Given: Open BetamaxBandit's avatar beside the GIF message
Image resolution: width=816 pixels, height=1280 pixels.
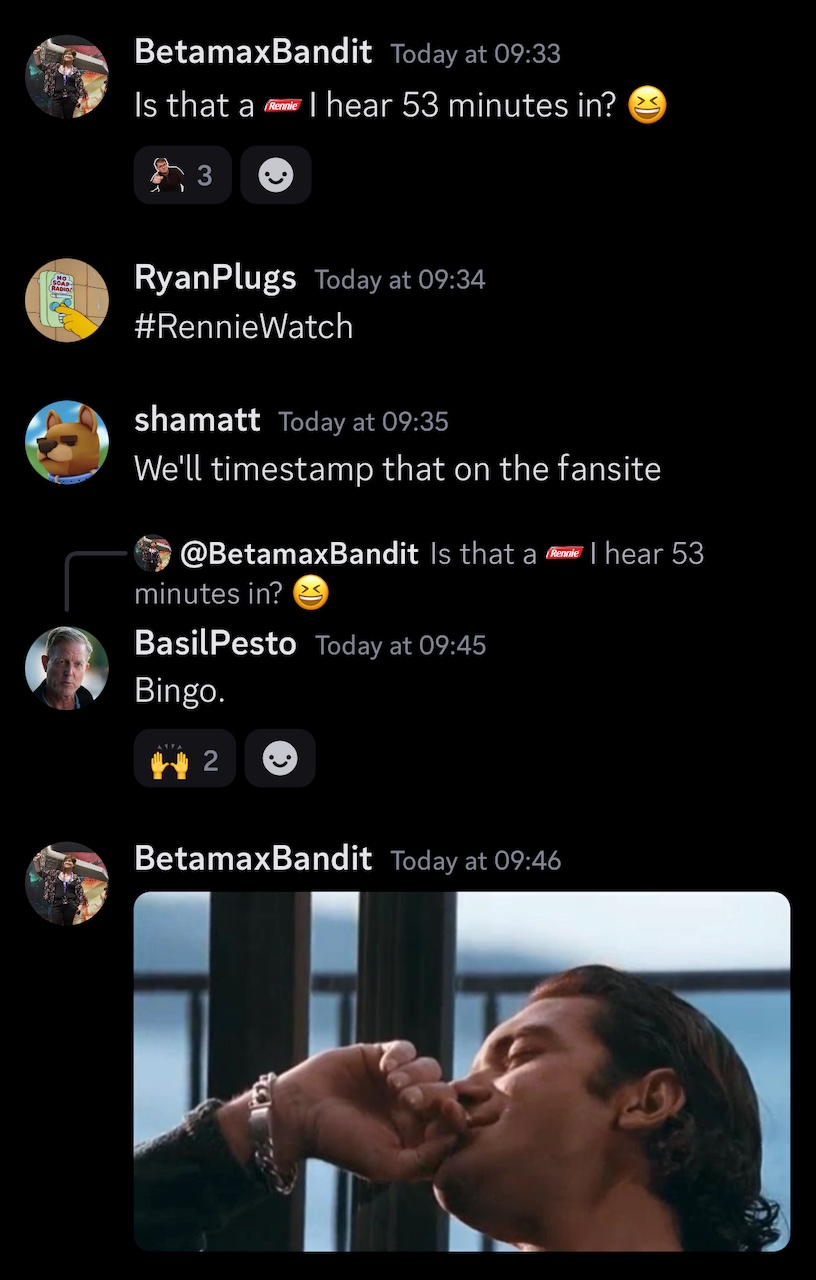Looking at the screenshot, I should [x=67, y=883].
